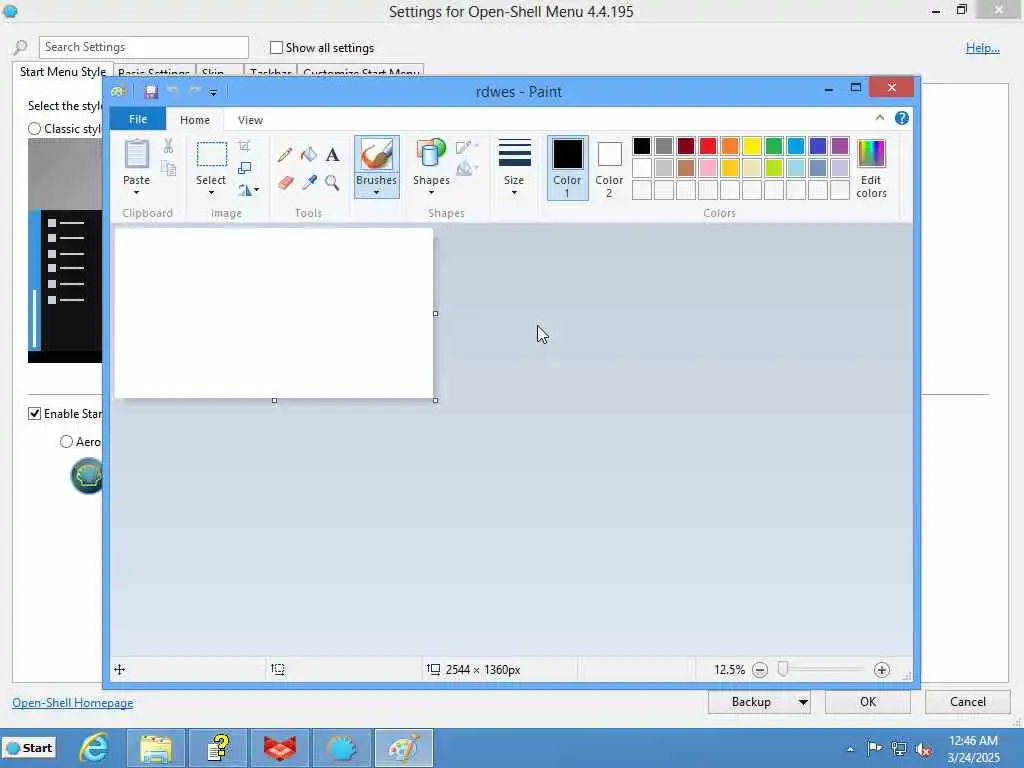Screen dimensions: 1024x768
Task: Click the Redo arrow in Paint title bar
Action: pos(194,91)
